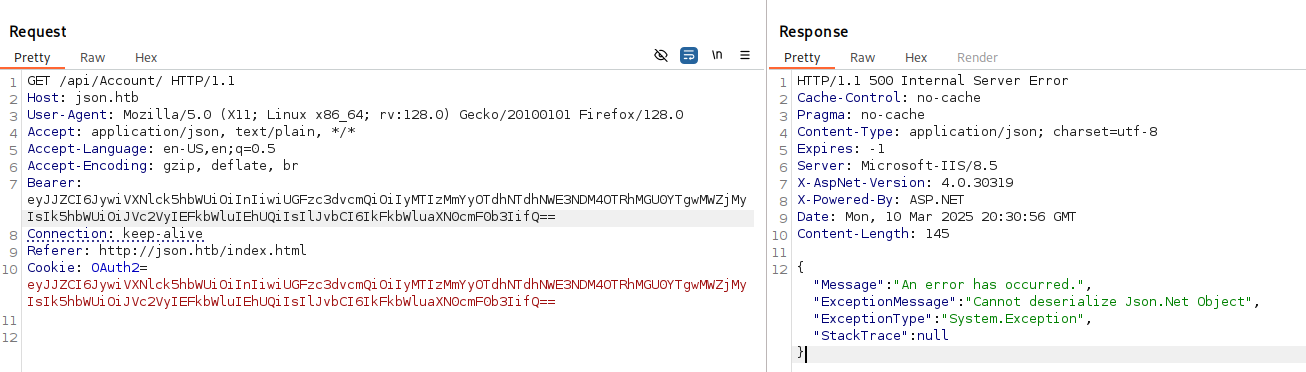Click the Content-Length: 145 header
The height and width of the screenshot is (372, 1306).
(873, 234)
